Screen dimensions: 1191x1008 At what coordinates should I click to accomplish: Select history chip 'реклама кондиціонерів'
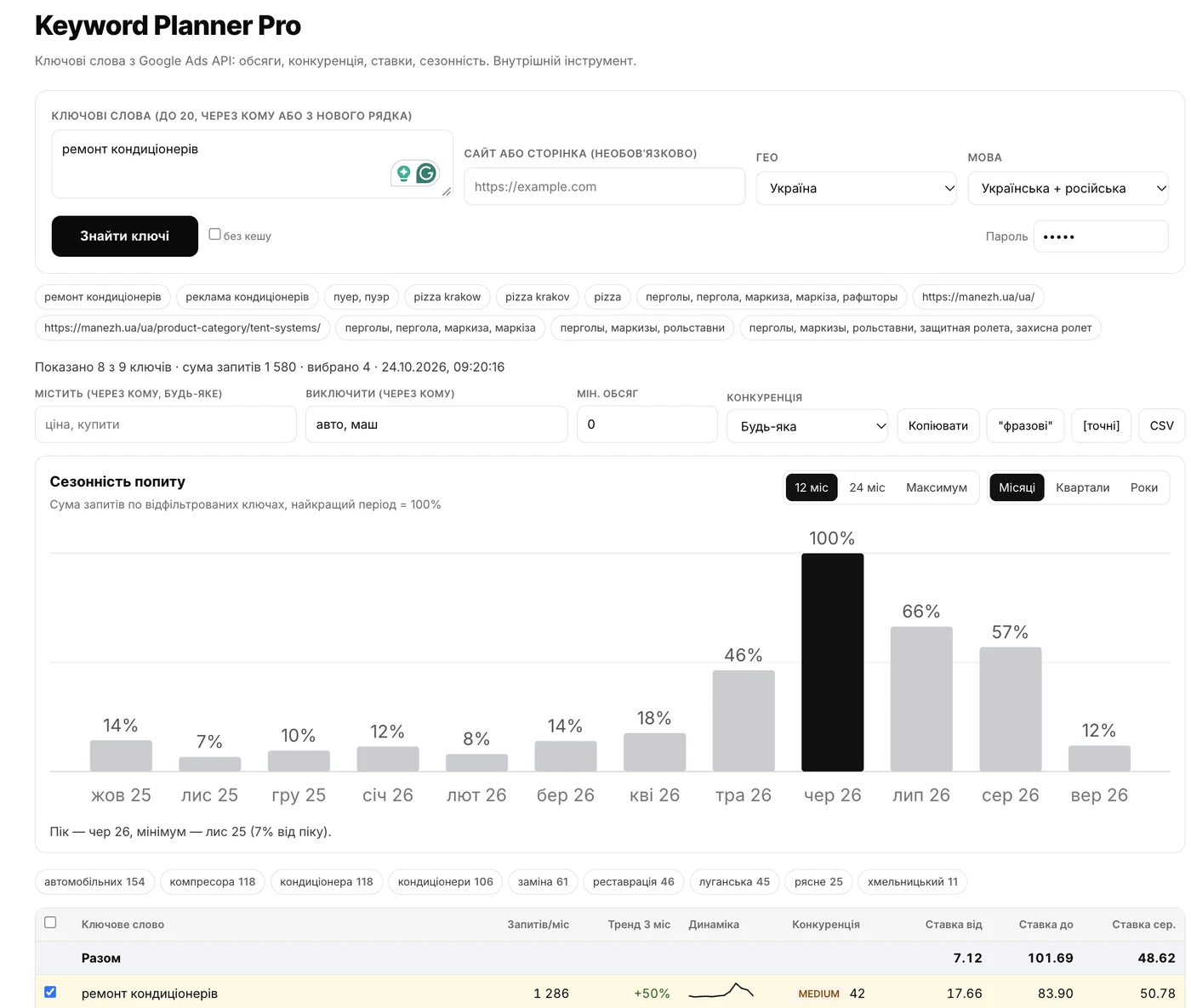(248, 297)
